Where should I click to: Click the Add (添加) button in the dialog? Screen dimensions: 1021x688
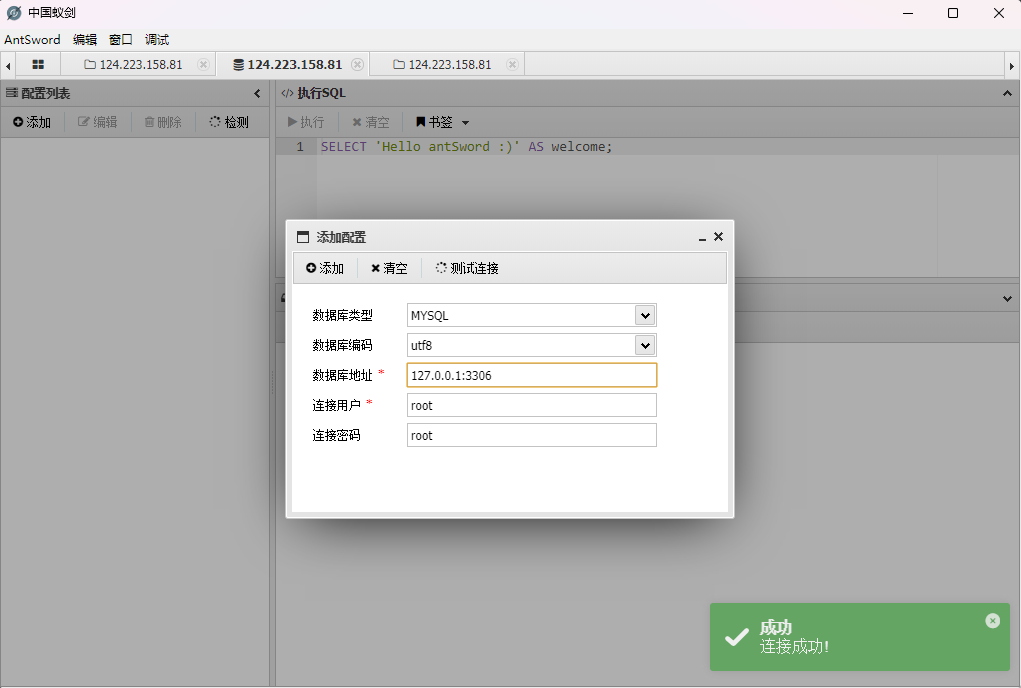[325, 268]
